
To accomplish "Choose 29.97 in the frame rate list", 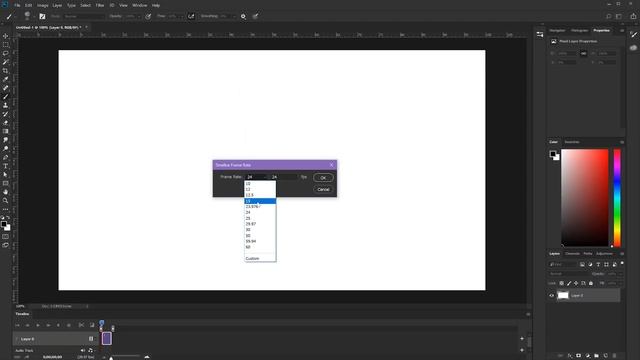I will (260, 224).
